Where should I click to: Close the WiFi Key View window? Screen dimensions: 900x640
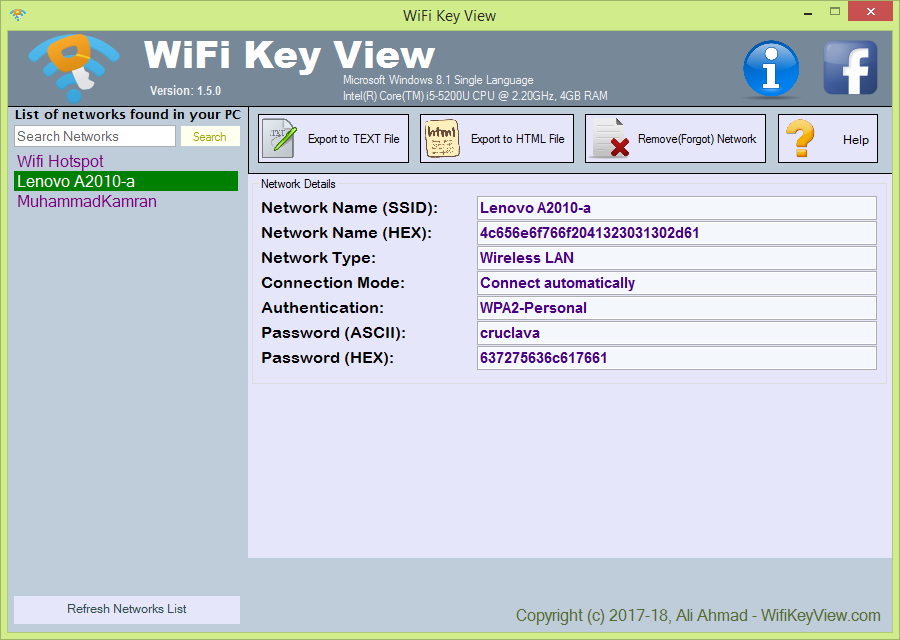871,11
